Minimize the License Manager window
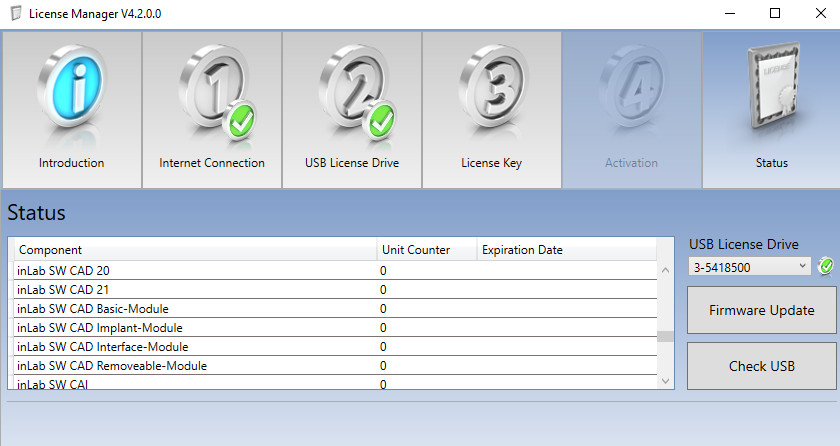840x446 pixels. (730, 13)
